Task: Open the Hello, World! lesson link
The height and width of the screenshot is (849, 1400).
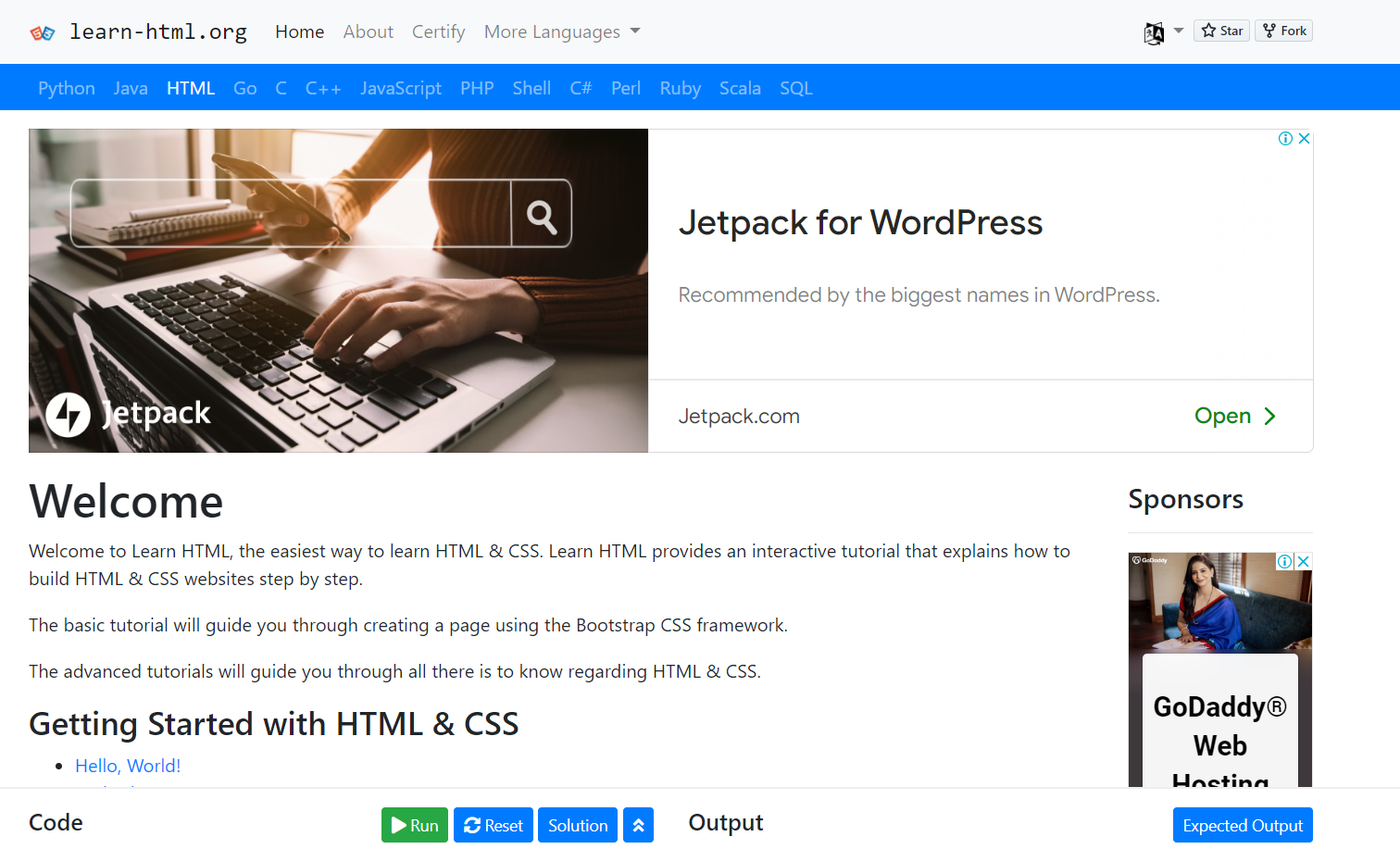Action: 128,766
